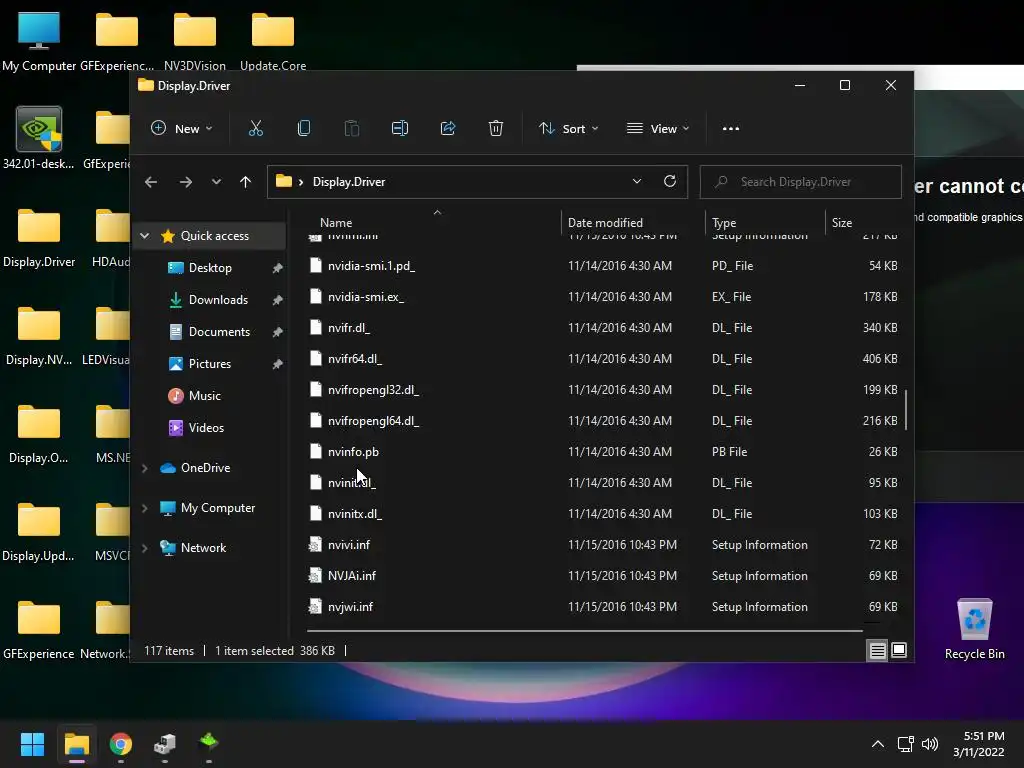Open Videos in navigation pane
Screen dimensions: 1024x768
(206, 428)
